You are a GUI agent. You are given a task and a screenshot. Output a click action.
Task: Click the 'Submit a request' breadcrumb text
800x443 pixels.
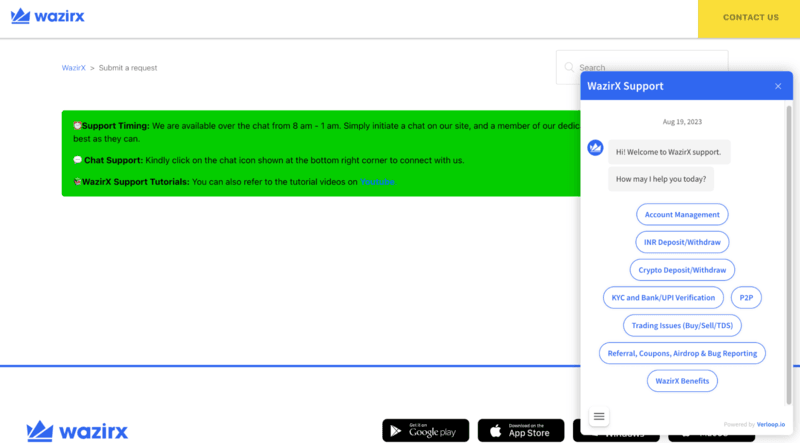coord(128,68)
